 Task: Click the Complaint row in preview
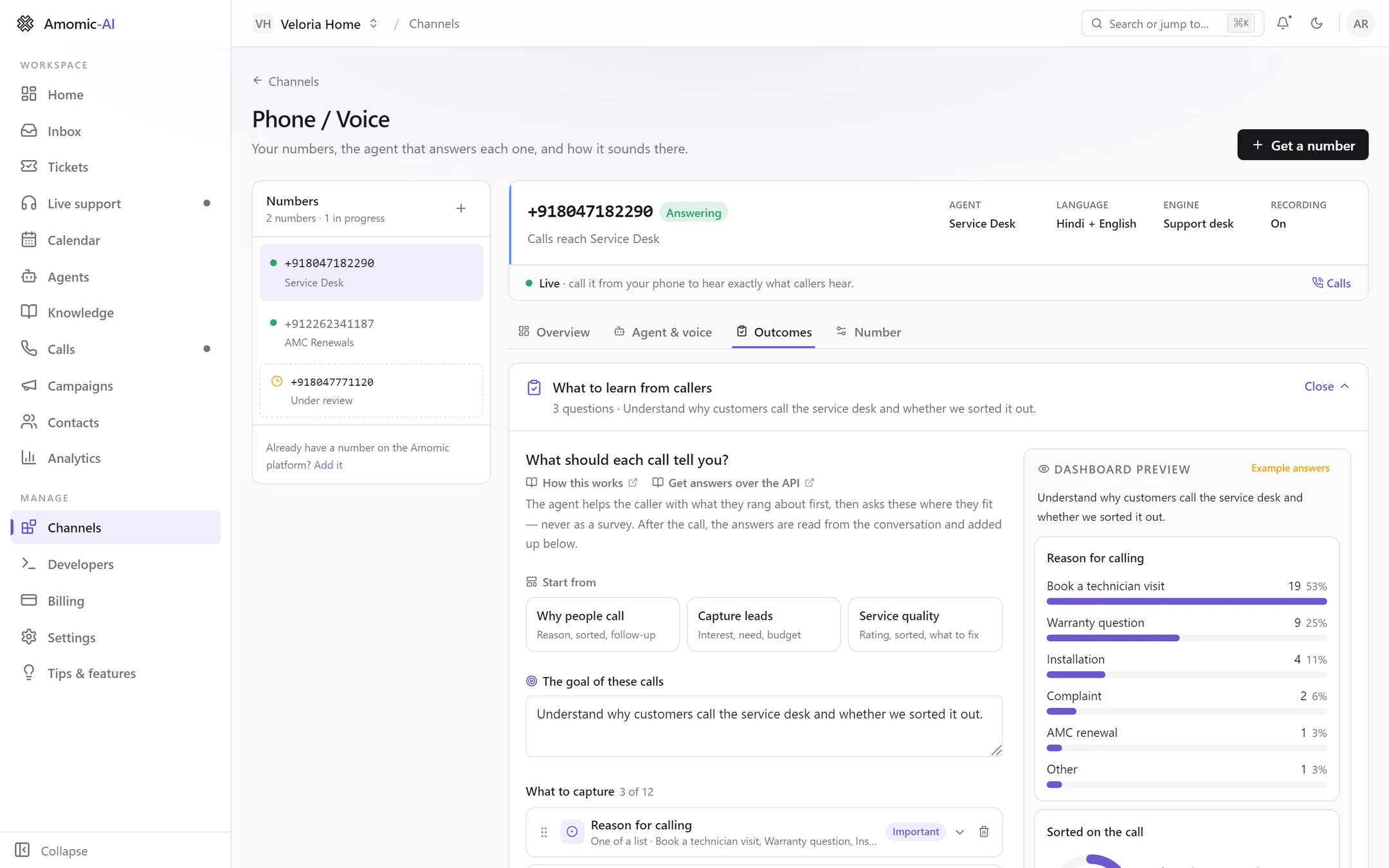[1186, 702]
